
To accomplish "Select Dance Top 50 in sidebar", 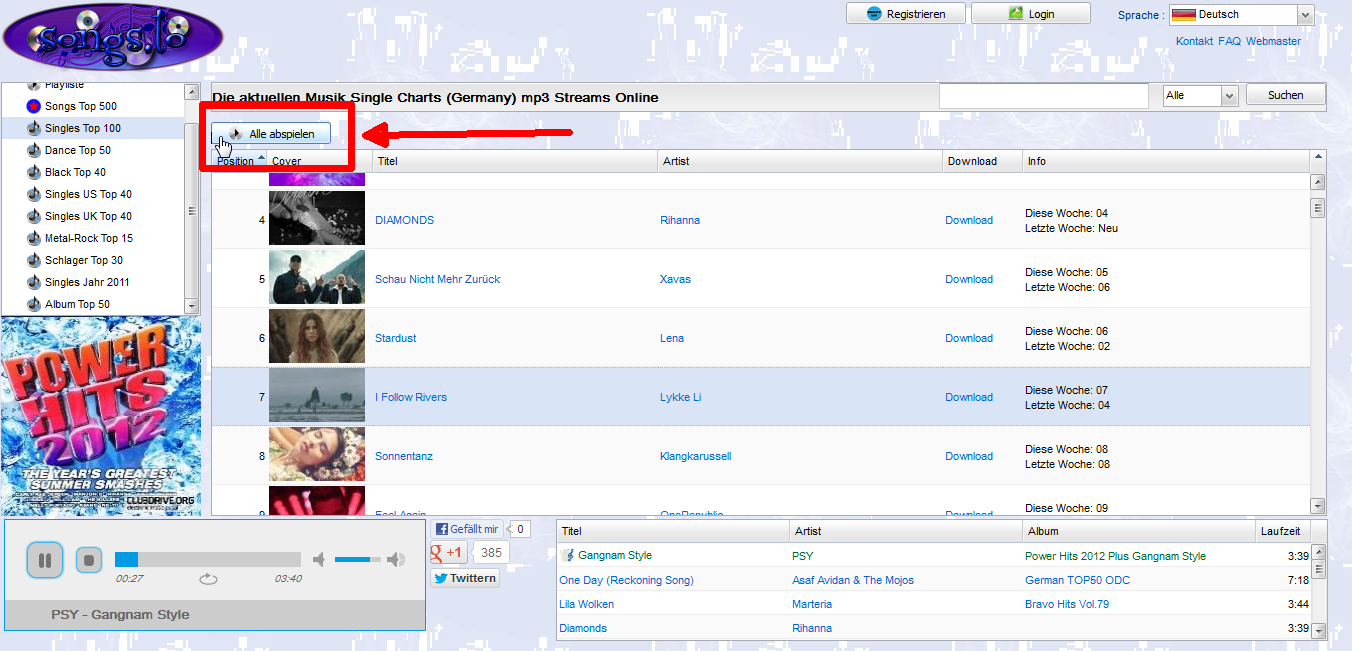I will point(77,150).
